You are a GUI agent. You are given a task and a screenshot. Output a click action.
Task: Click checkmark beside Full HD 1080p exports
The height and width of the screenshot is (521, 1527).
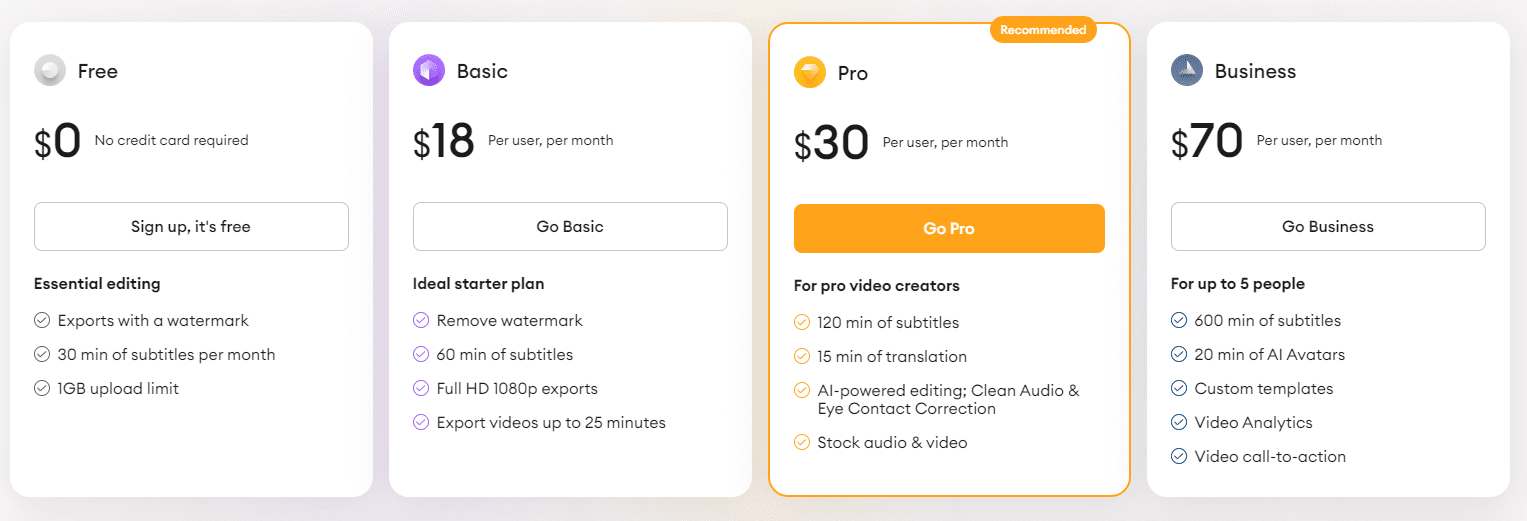coord(421,389)
